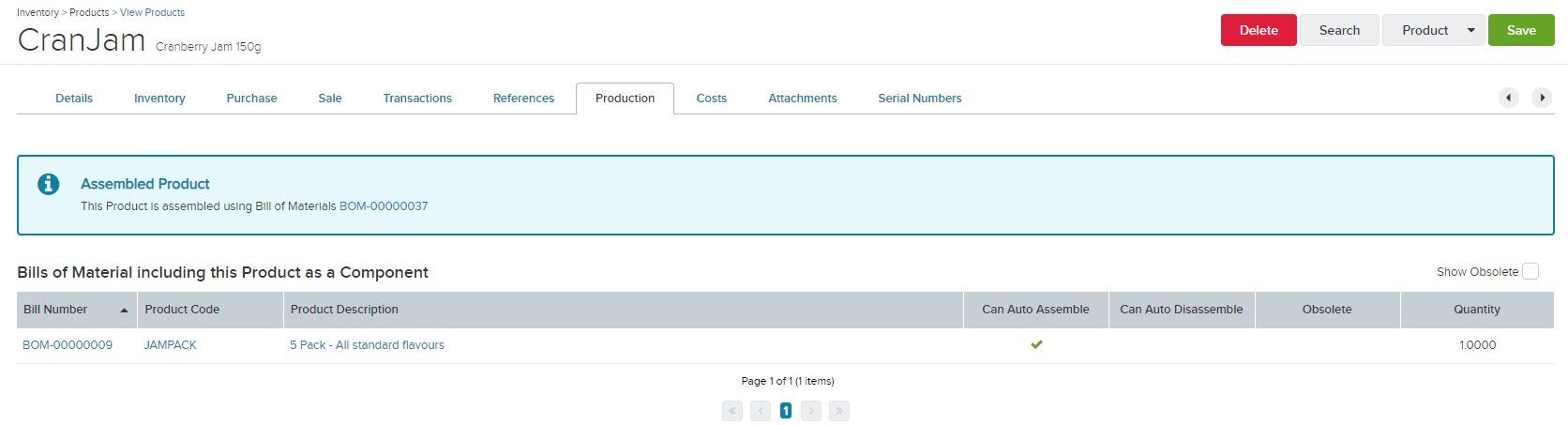Image resolution: width=1568 pixels, height=425 pixels.
Task: Delete the CranJam product
Action: pos(1259,30)
